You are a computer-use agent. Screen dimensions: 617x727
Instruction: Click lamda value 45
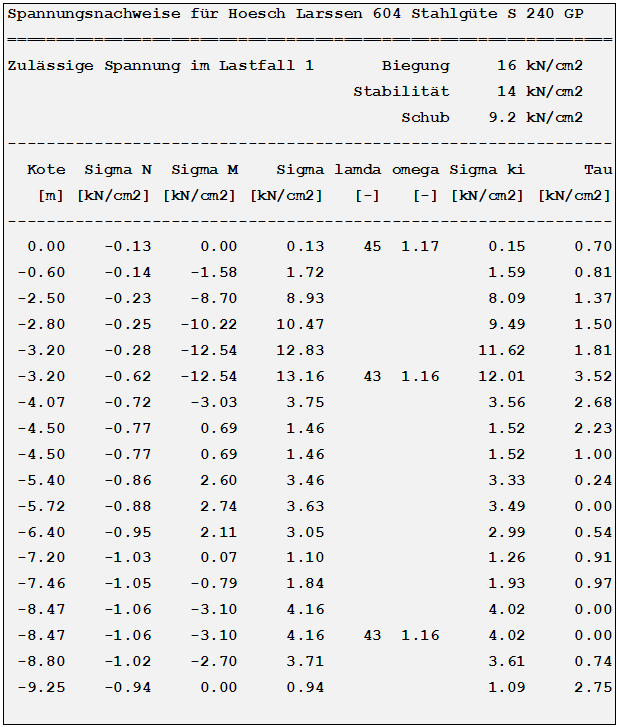(372, 246)
